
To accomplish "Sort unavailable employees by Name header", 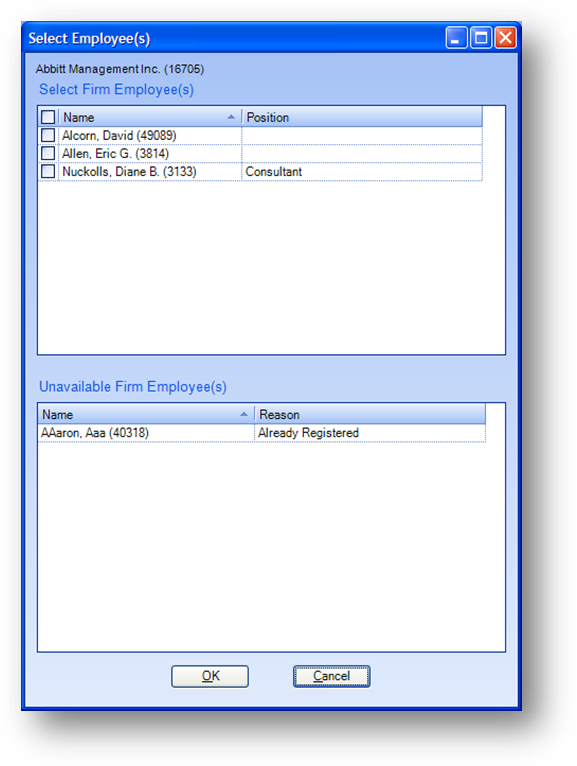I will (x=146, y=414).
